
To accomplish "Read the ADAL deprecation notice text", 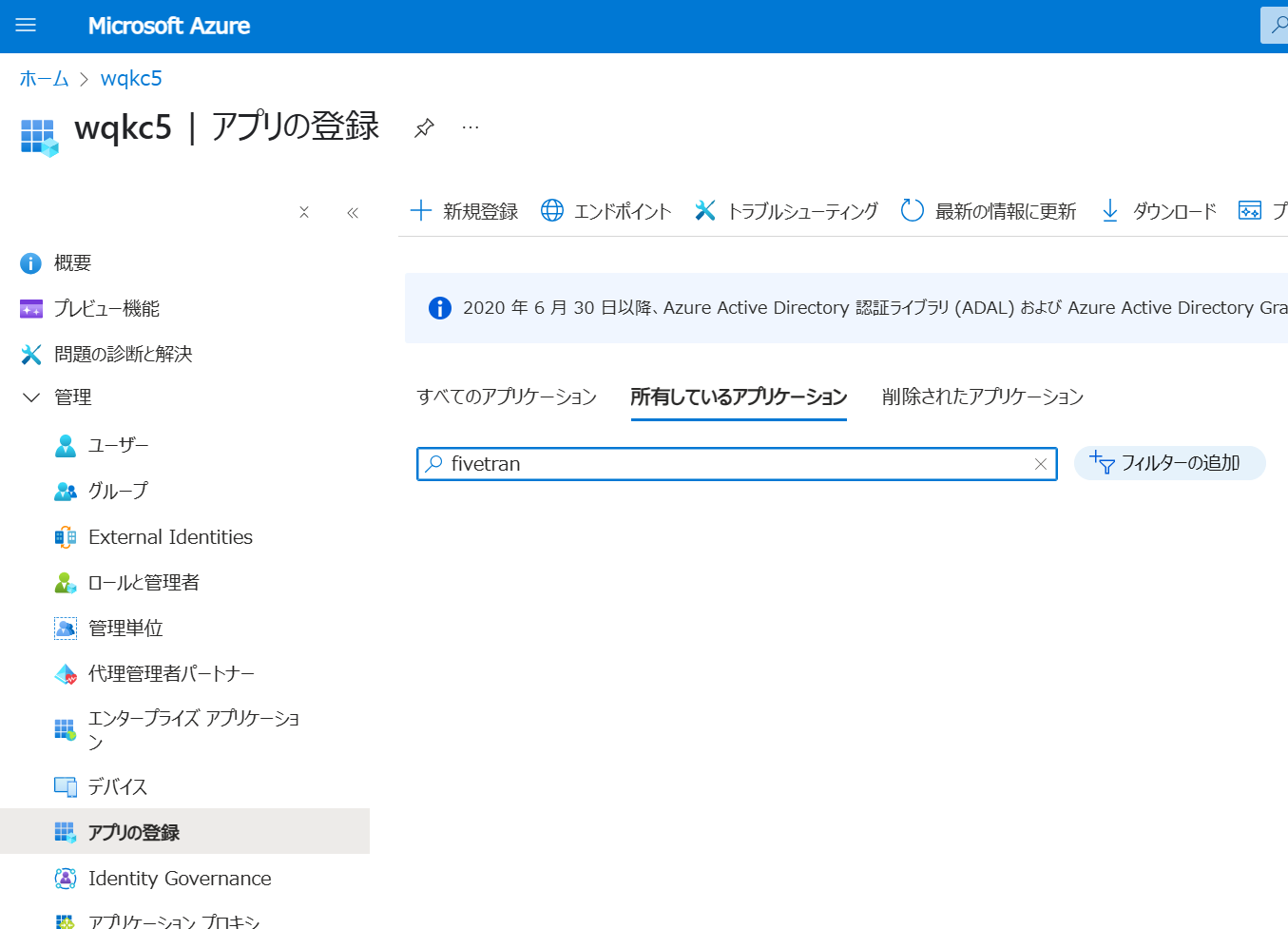I will tap(875, 308).
